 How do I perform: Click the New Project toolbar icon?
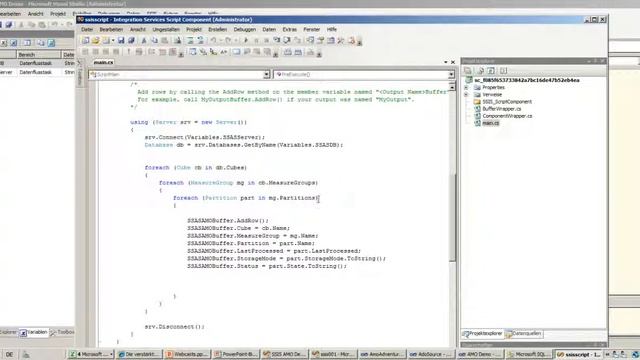tap(85, 40)
